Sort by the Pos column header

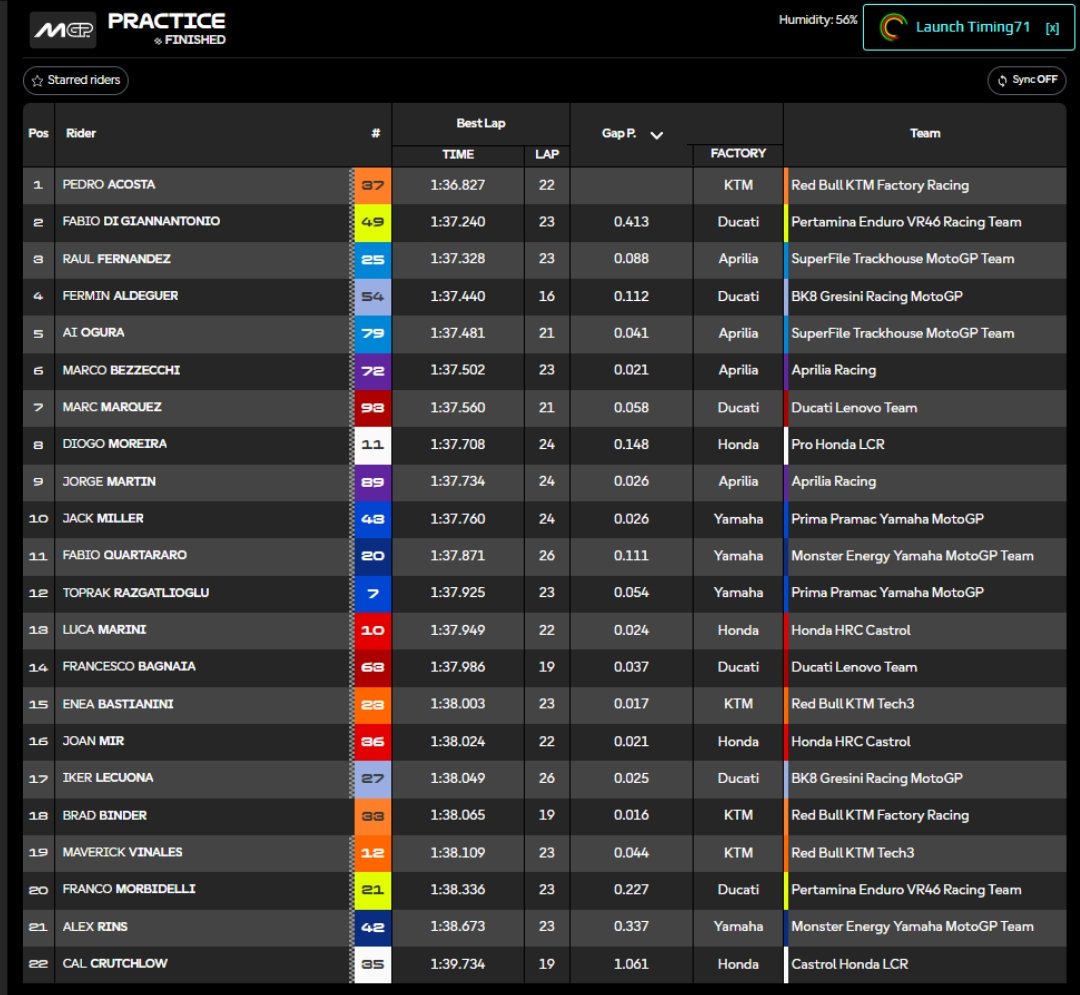coord(39,134)
